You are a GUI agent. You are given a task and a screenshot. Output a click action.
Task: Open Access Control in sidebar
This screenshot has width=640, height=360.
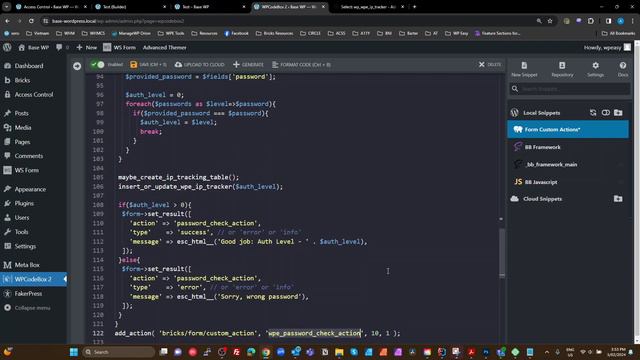[33, 94]
